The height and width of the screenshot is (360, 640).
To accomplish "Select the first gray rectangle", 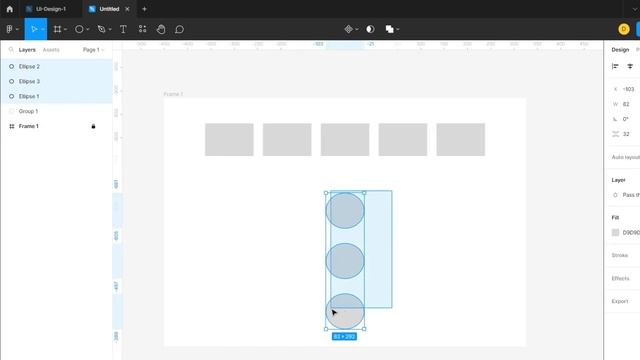I will coord(229,140).
